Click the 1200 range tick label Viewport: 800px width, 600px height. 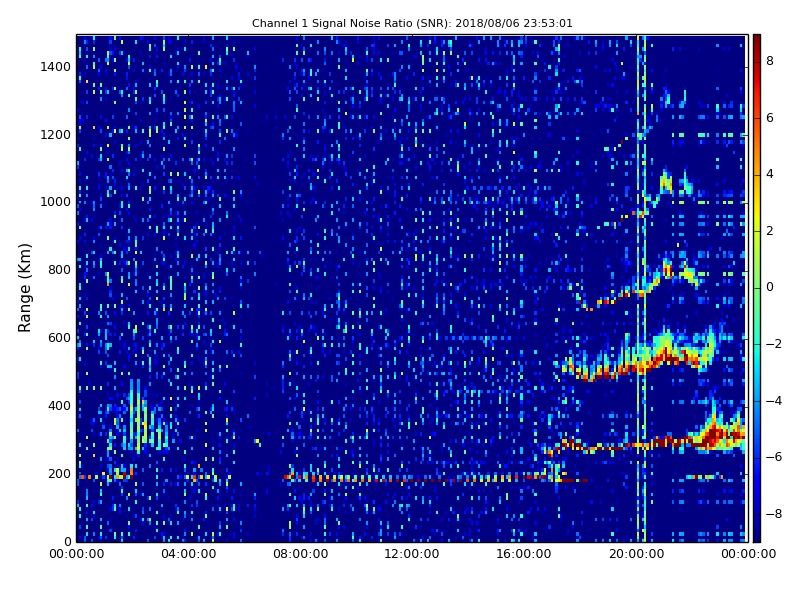(56, 135)
